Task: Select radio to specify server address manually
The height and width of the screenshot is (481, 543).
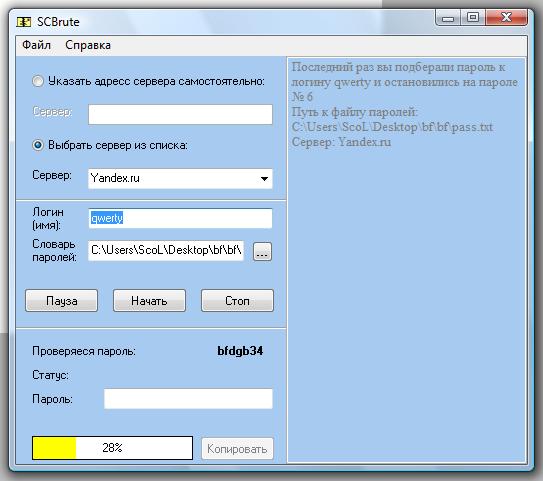Action: pyautogui.click(x=38, y=81)
